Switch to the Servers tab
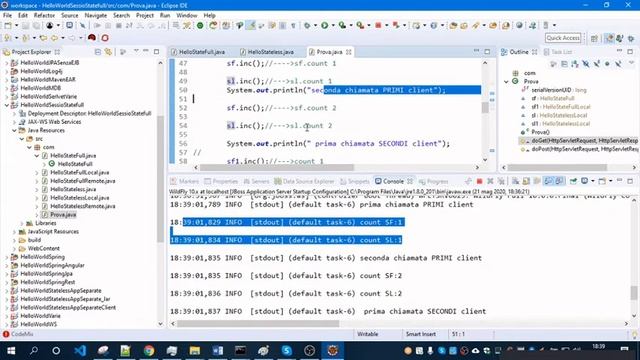640x360 pixels. tap(256, 181)
